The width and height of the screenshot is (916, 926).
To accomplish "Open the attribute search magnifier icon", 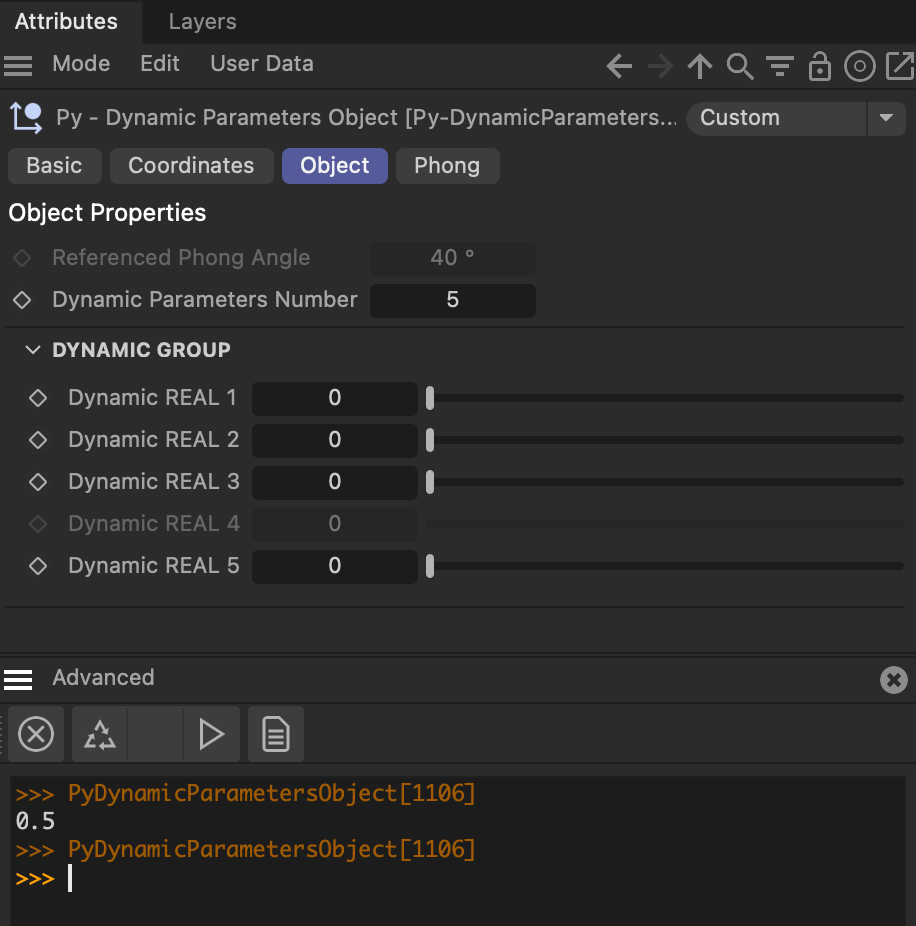I will tap(740, 67).
